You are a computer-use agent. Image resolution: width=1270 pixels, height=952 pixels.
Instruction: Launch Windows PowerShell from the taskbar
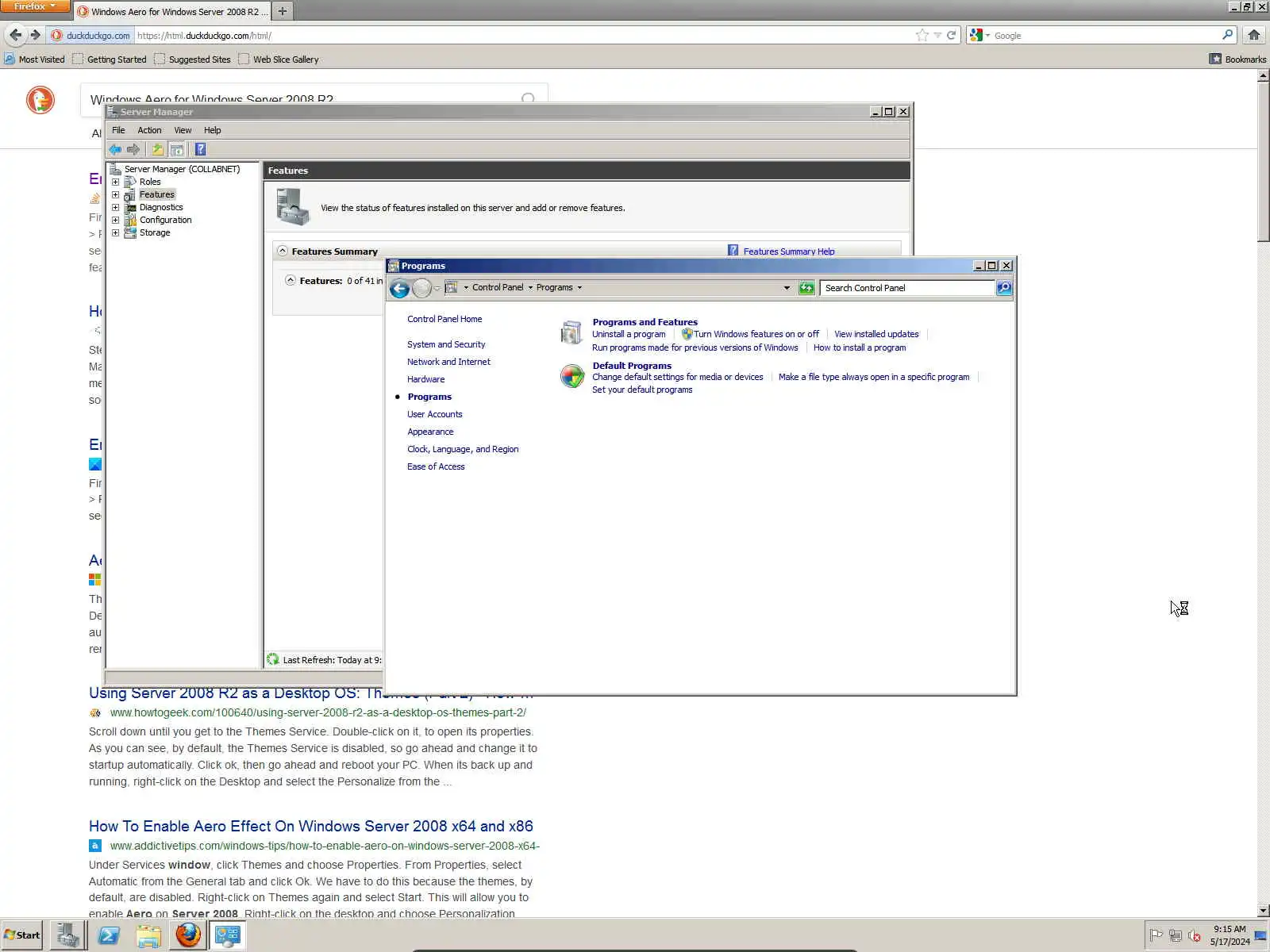click(x=108, y=935)
